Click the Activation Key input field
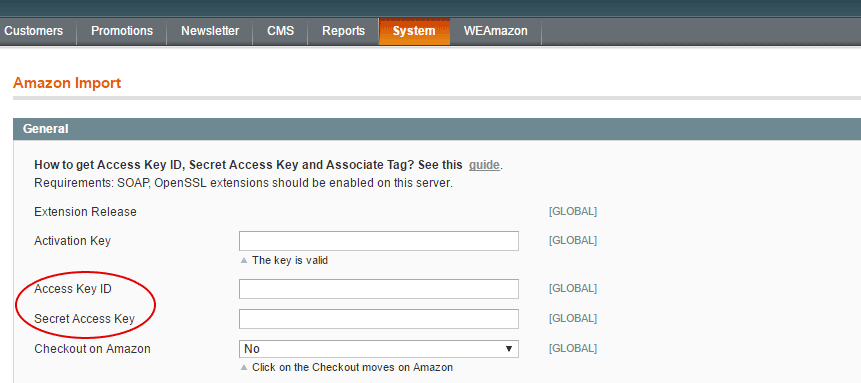The height and width of the screenshot is (383, 861). (x=379, y=241)
